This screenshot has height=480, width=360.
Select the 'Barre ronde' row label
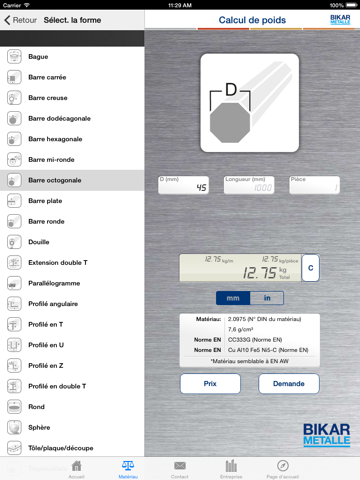click(46, 222)
